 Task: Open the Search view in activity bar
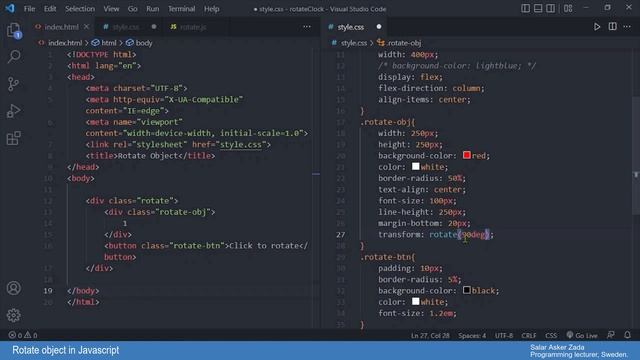pyautogui.click(x=13, y=57)
